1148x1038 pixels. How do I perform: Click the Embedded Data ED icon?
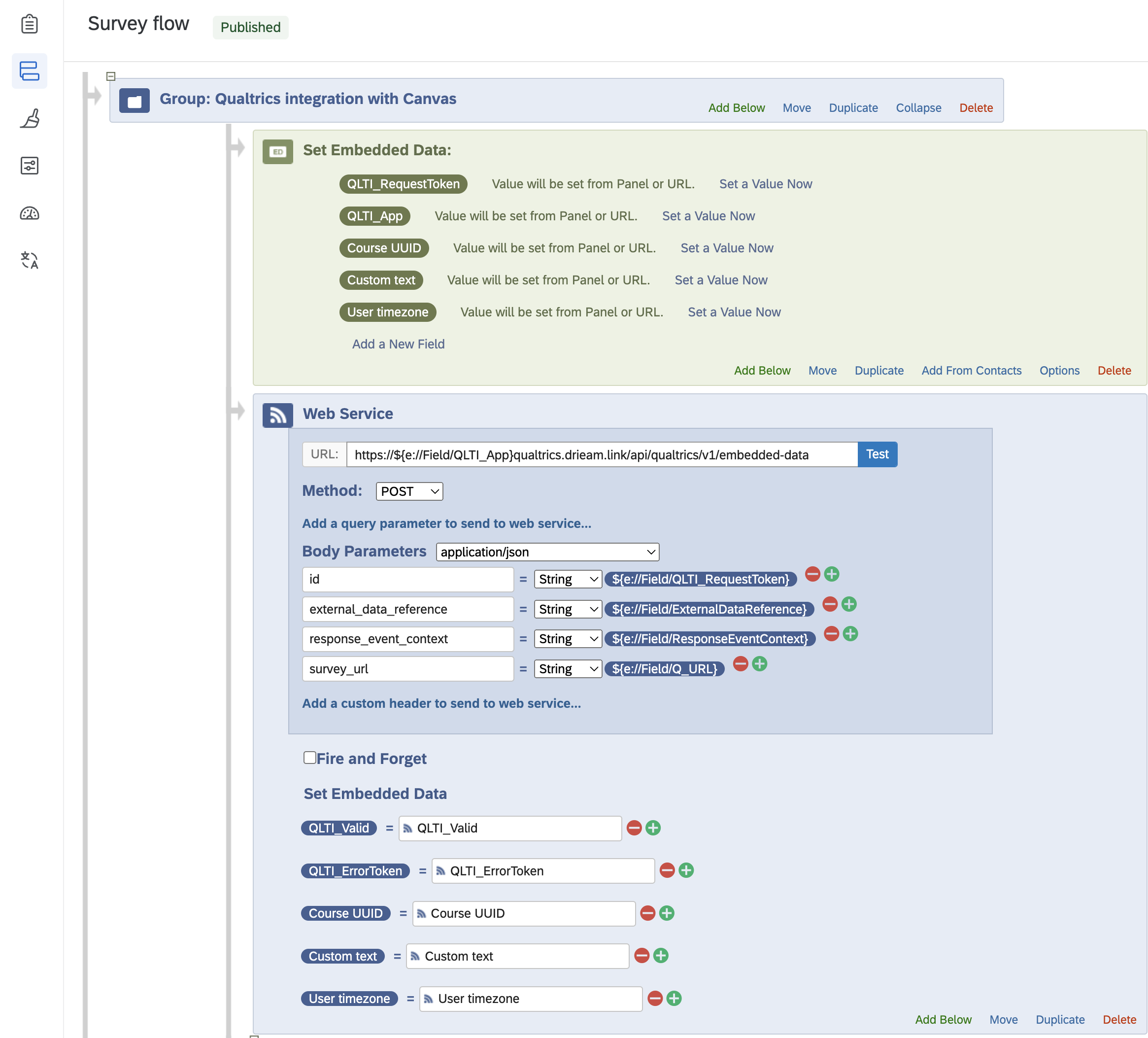277,151
